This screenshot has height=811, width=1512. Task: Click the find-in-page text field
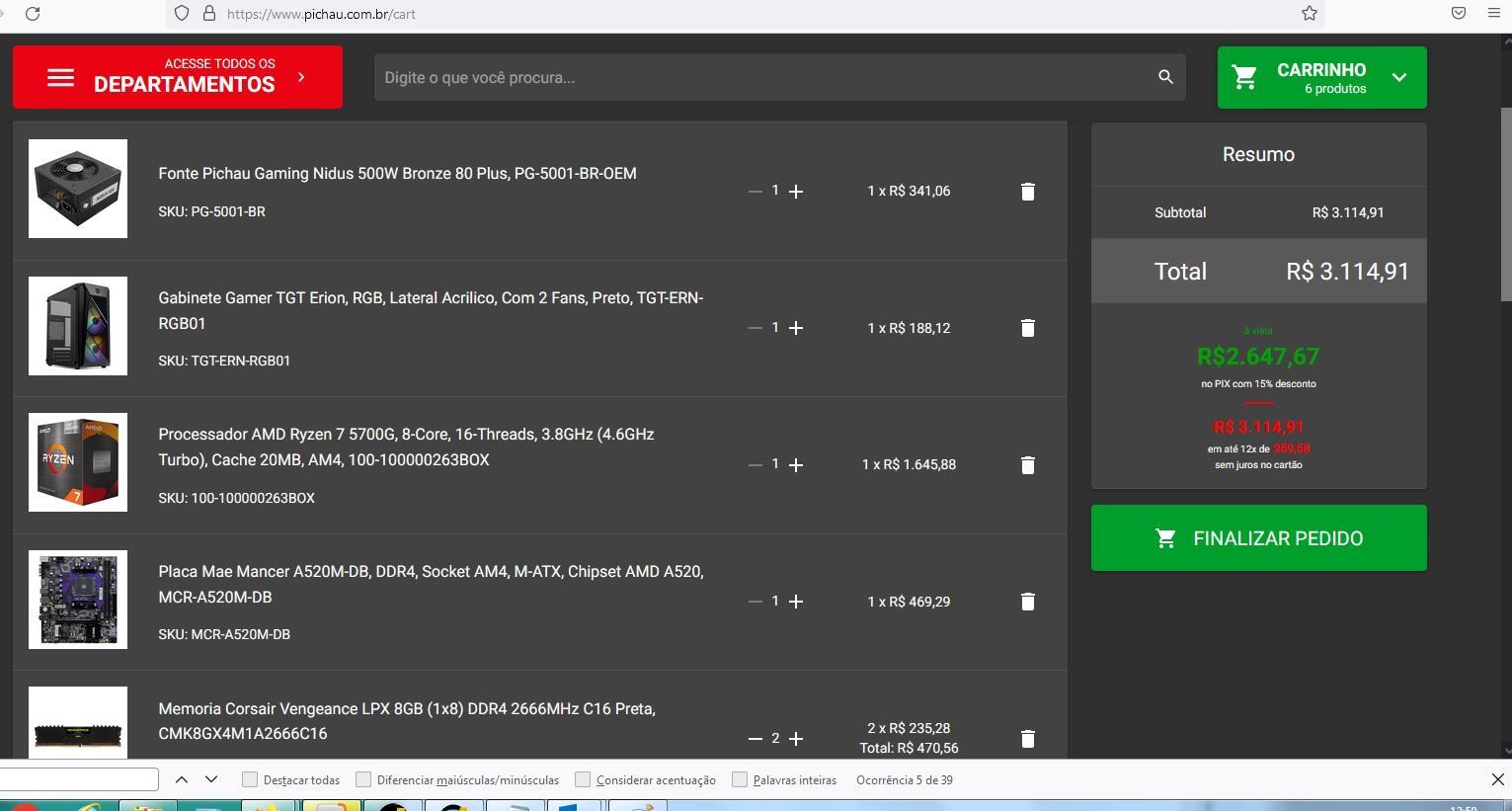tap(79, 779)
